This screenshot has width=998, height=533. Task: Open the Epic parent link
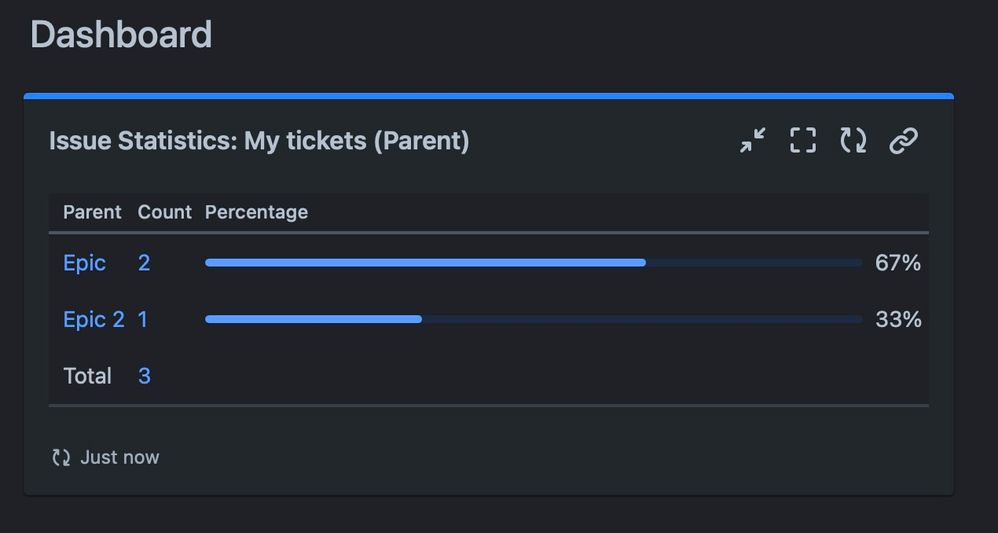point(84,263)
